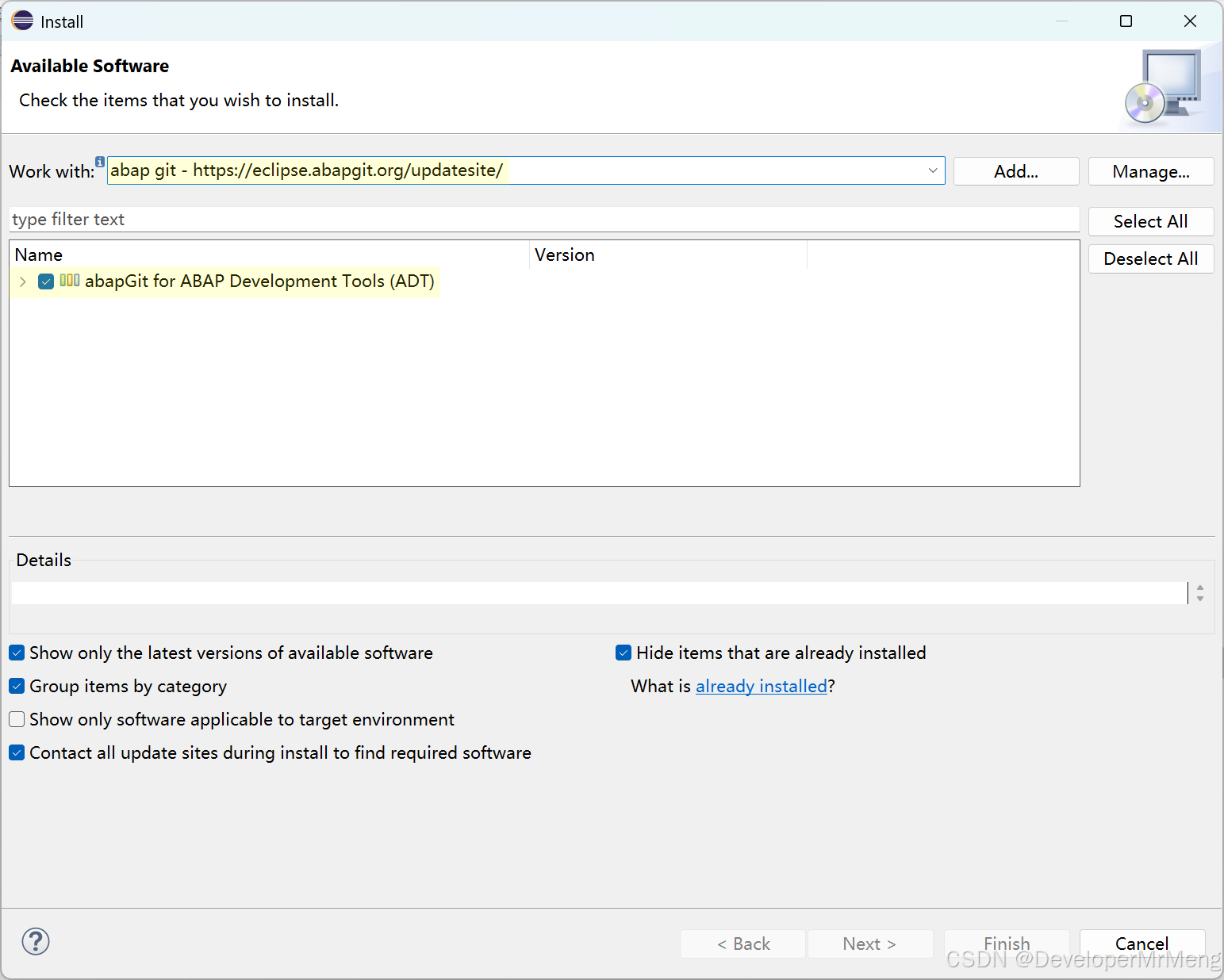Open the Work with site dropdown
The height and width of the screenshot is (980, 1224).
point(933,170)
